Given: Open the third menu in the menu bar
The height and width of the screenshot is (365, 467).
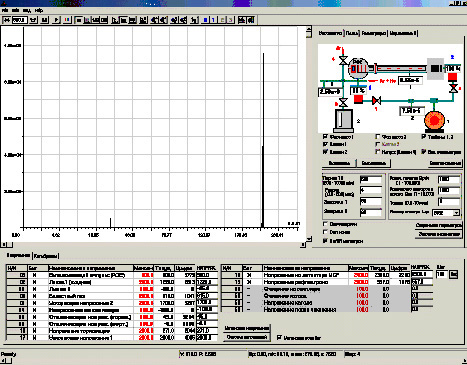Looking at the screenshot, I should tap(27, 10).
